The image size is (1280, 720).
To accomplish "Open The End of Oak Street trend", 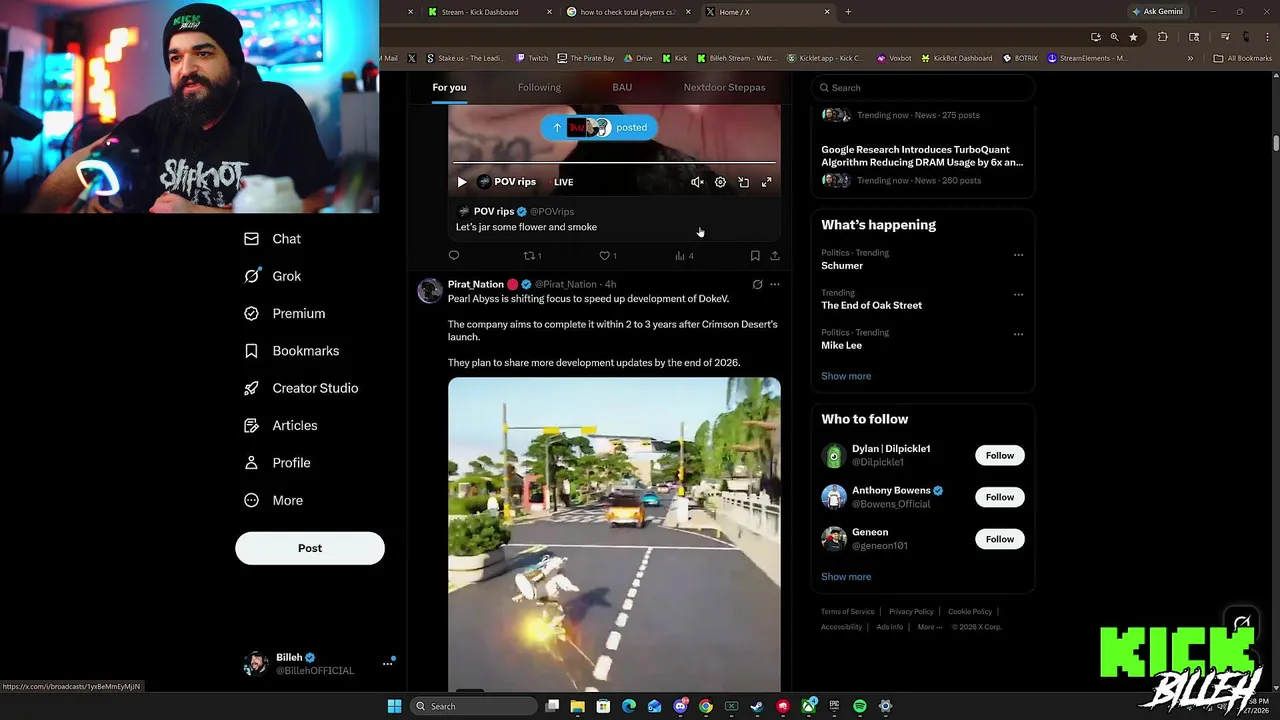I will point(871,306).
